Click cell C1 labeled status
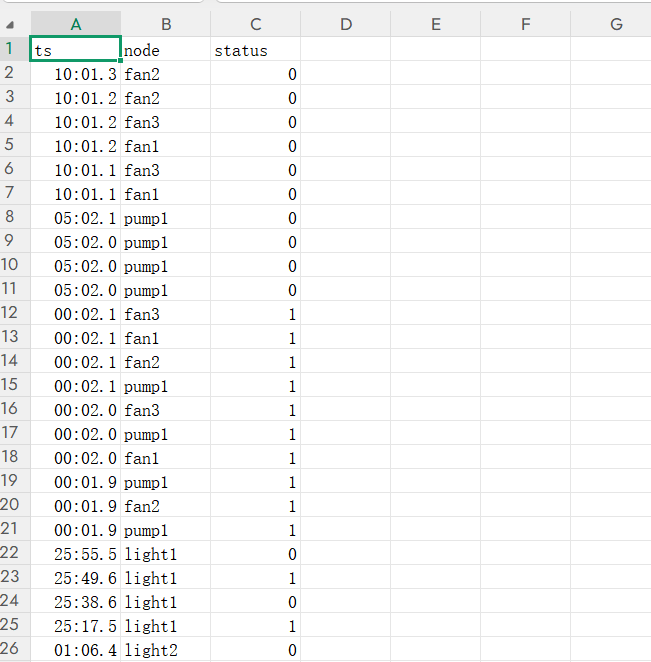 pyautogui.click(x=256, y=50)
